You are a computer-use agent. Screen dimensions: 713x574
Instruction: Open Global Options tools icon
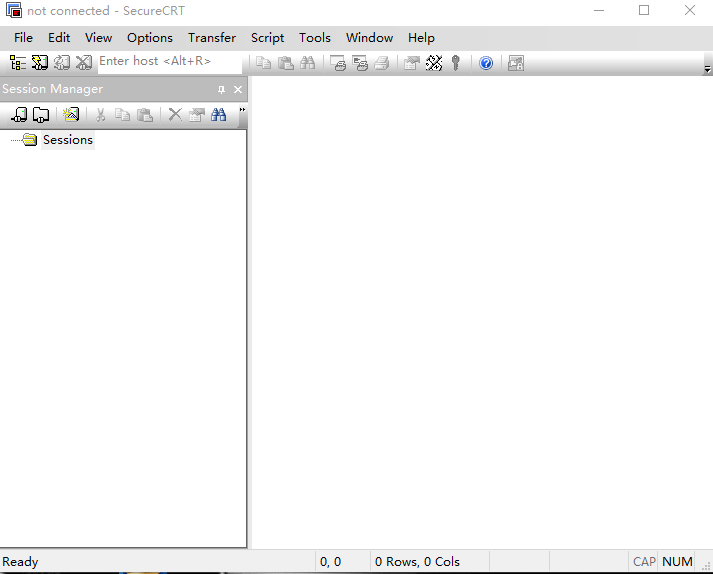point(434,63)
